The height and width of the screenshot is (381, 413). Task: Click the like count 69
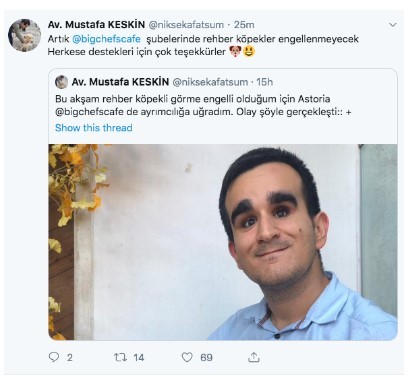(206, 358)
